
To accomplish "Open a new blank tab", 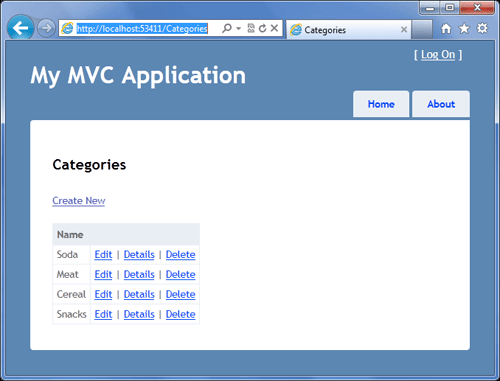I will [x=422, y=29].
